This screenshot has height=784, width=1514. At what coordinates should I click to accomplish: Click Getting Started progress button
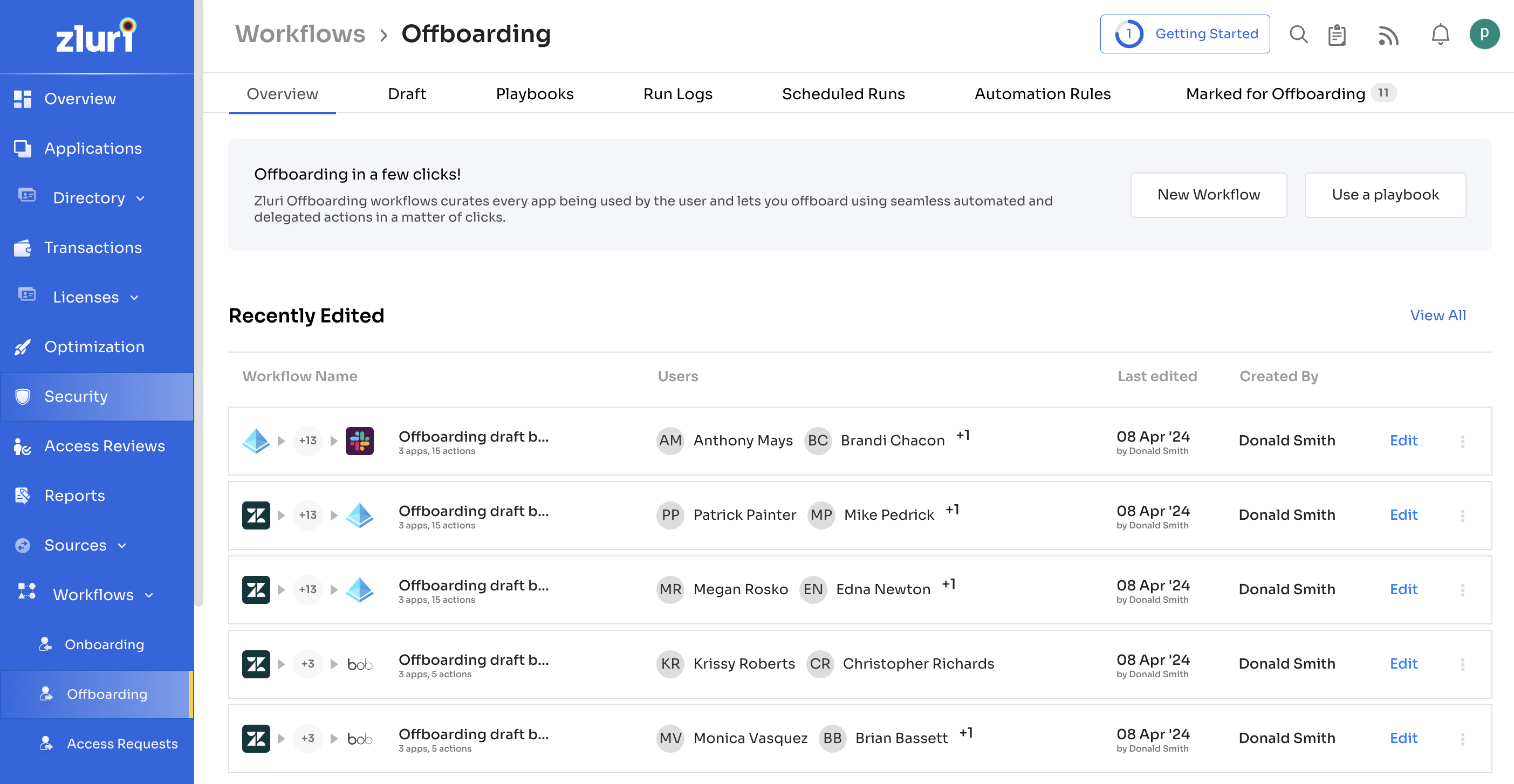(x=1184, y=34)
